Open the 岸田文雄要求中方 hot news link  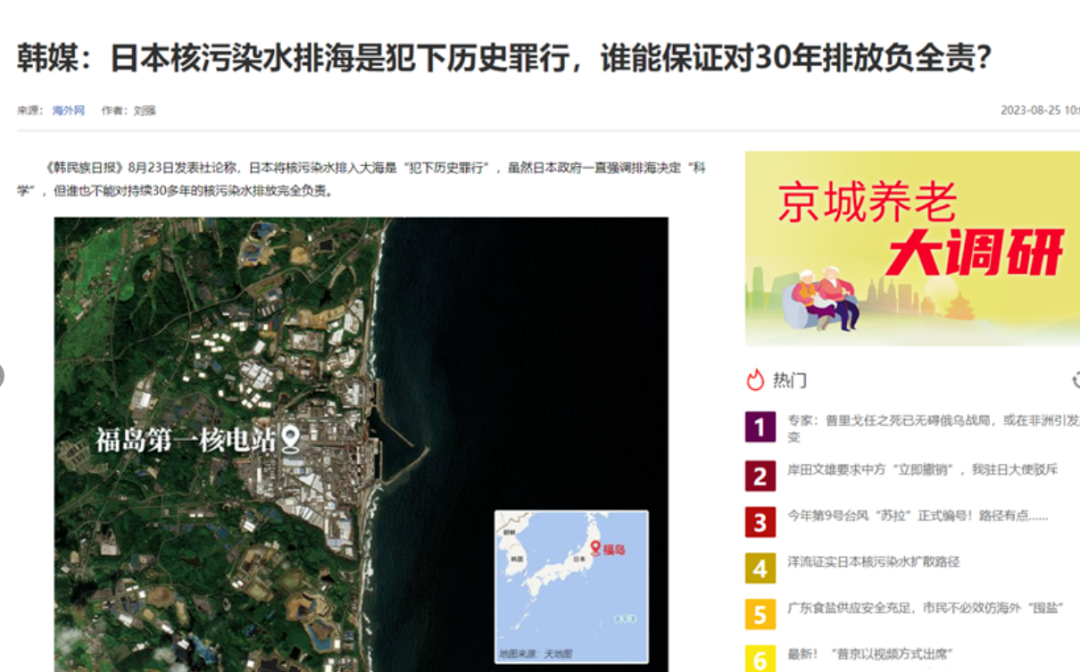tap(922, 470)
